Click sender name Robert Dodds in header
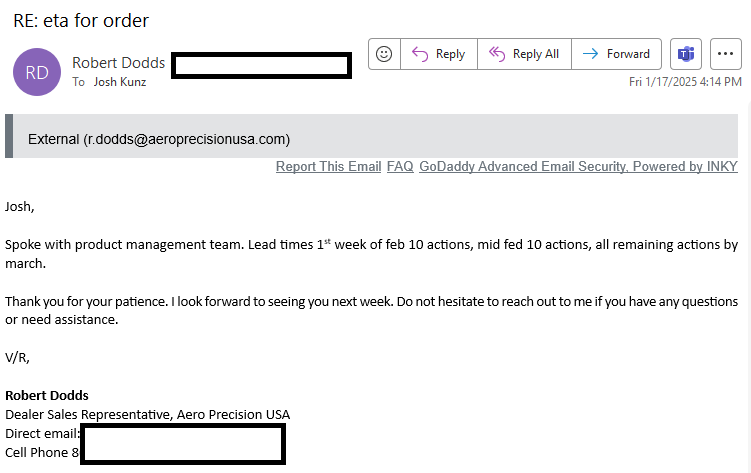The width and height of the screenshot is (751, 473). [118, 63]
